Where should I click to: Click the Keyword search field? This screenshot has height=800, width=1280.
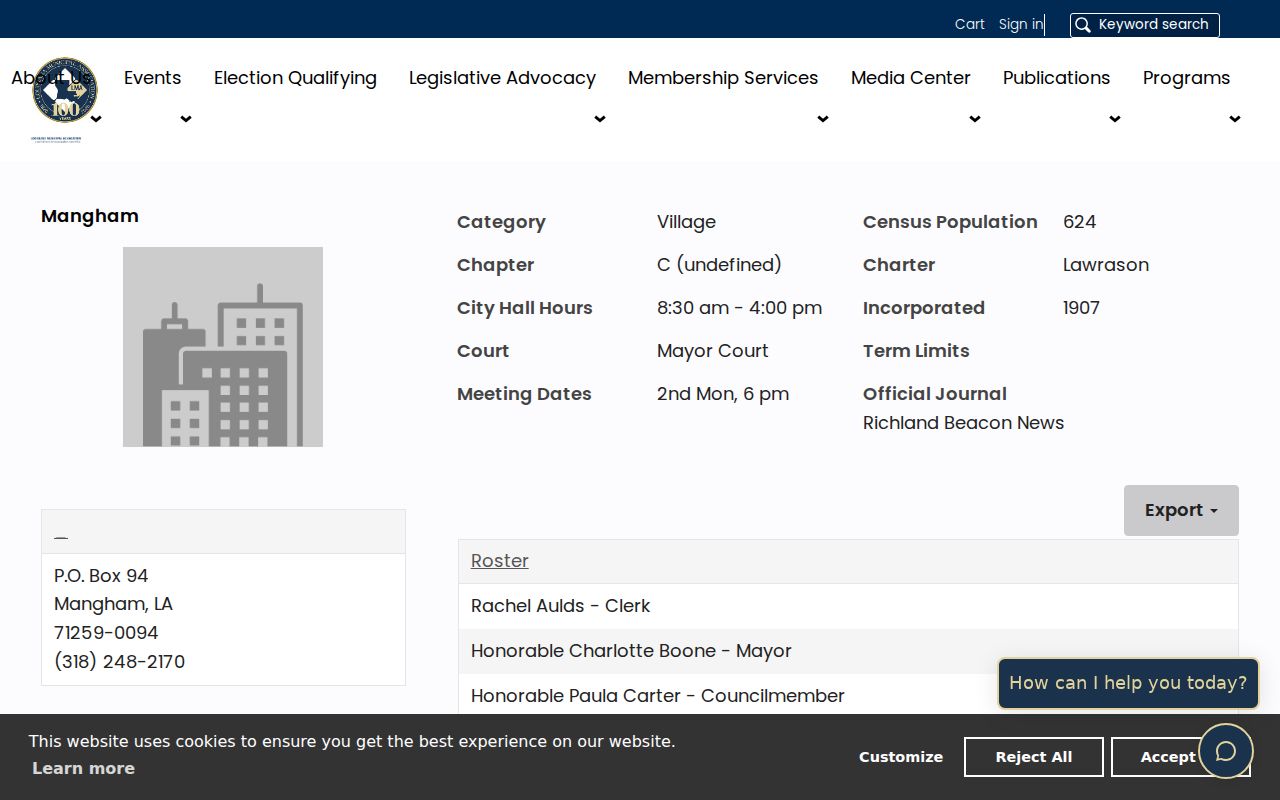tap(1145, 25)
